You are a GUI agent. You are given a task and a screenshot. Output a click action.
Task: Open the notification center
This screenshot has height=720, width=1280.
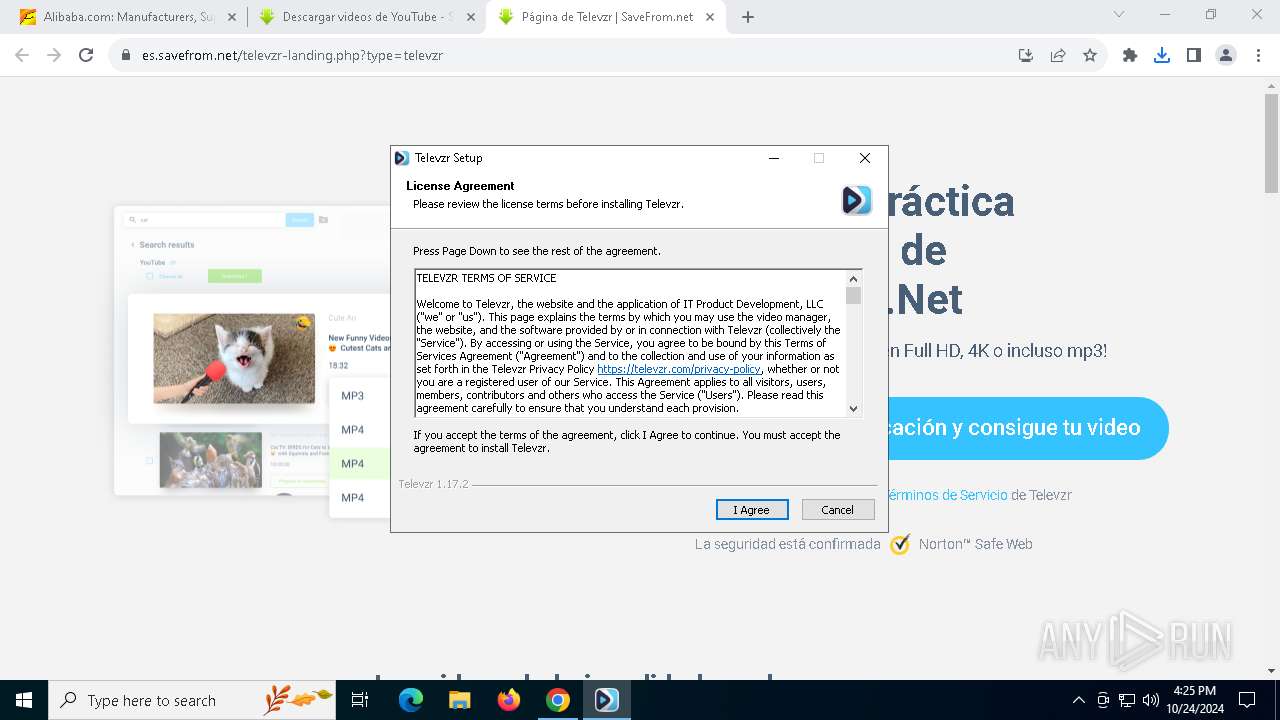pos(1247,700)
